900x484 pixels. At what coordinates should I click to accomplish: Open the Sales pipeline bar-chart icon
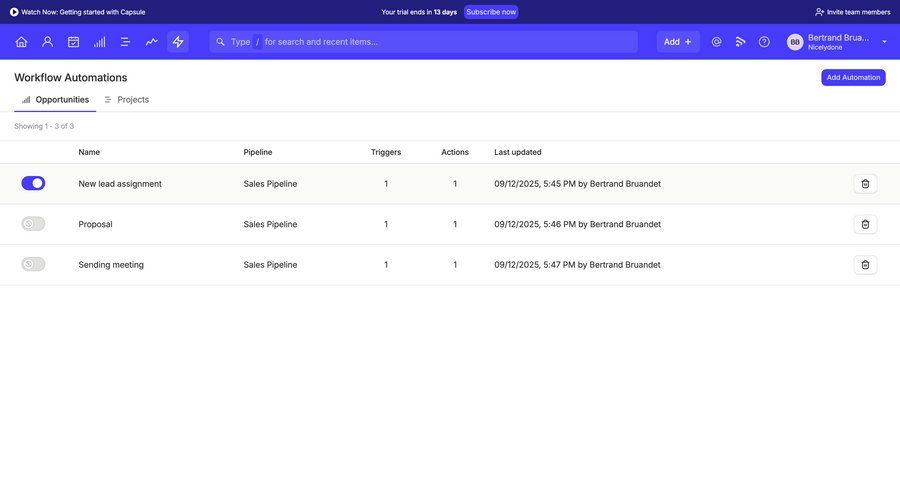click(99, 42)
